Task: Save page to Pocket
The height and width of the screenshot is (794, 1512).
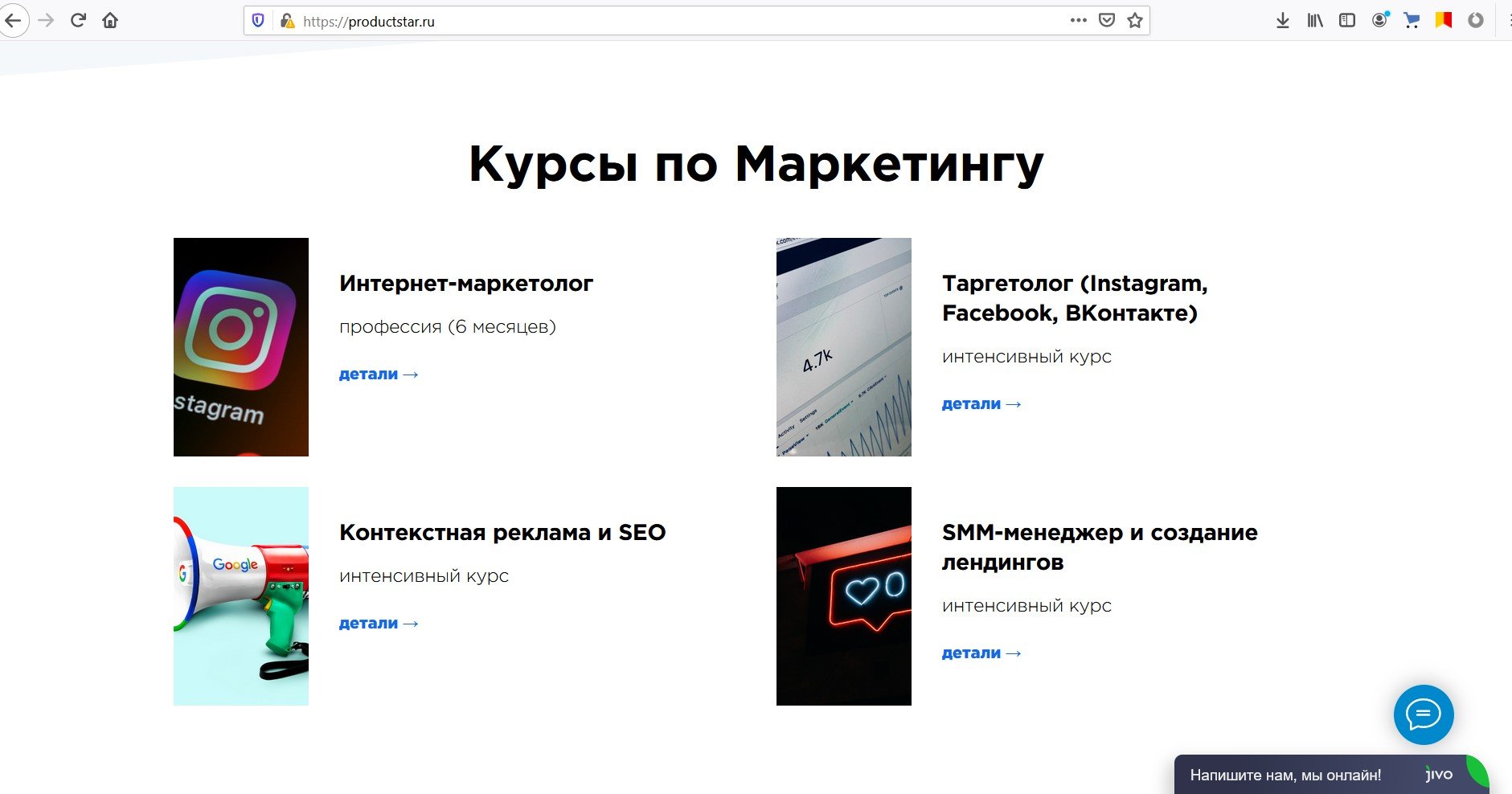Action: point(1107,21)
